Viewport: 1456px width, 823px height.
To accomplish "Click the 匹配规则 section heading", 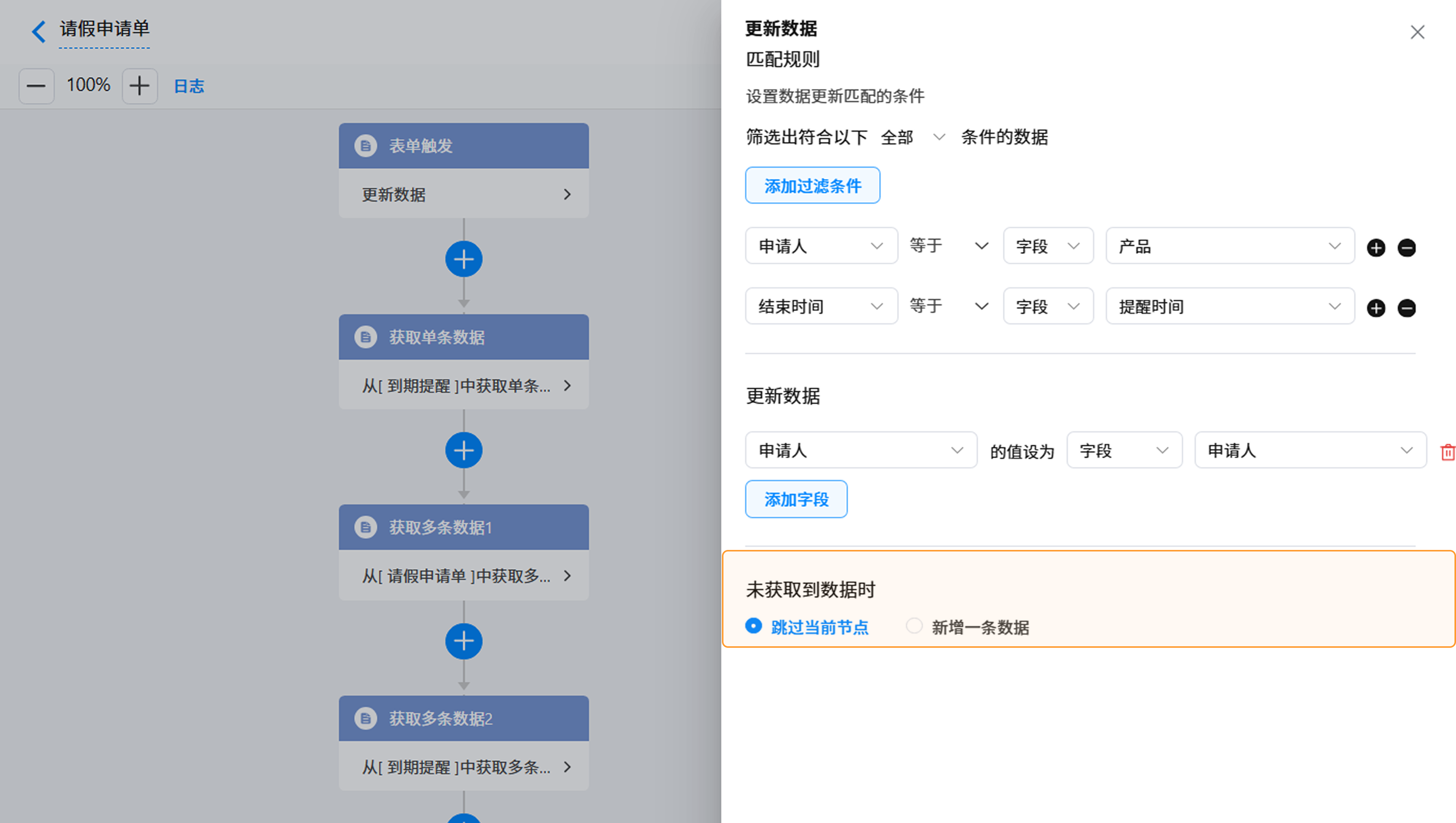I will 782,59.
